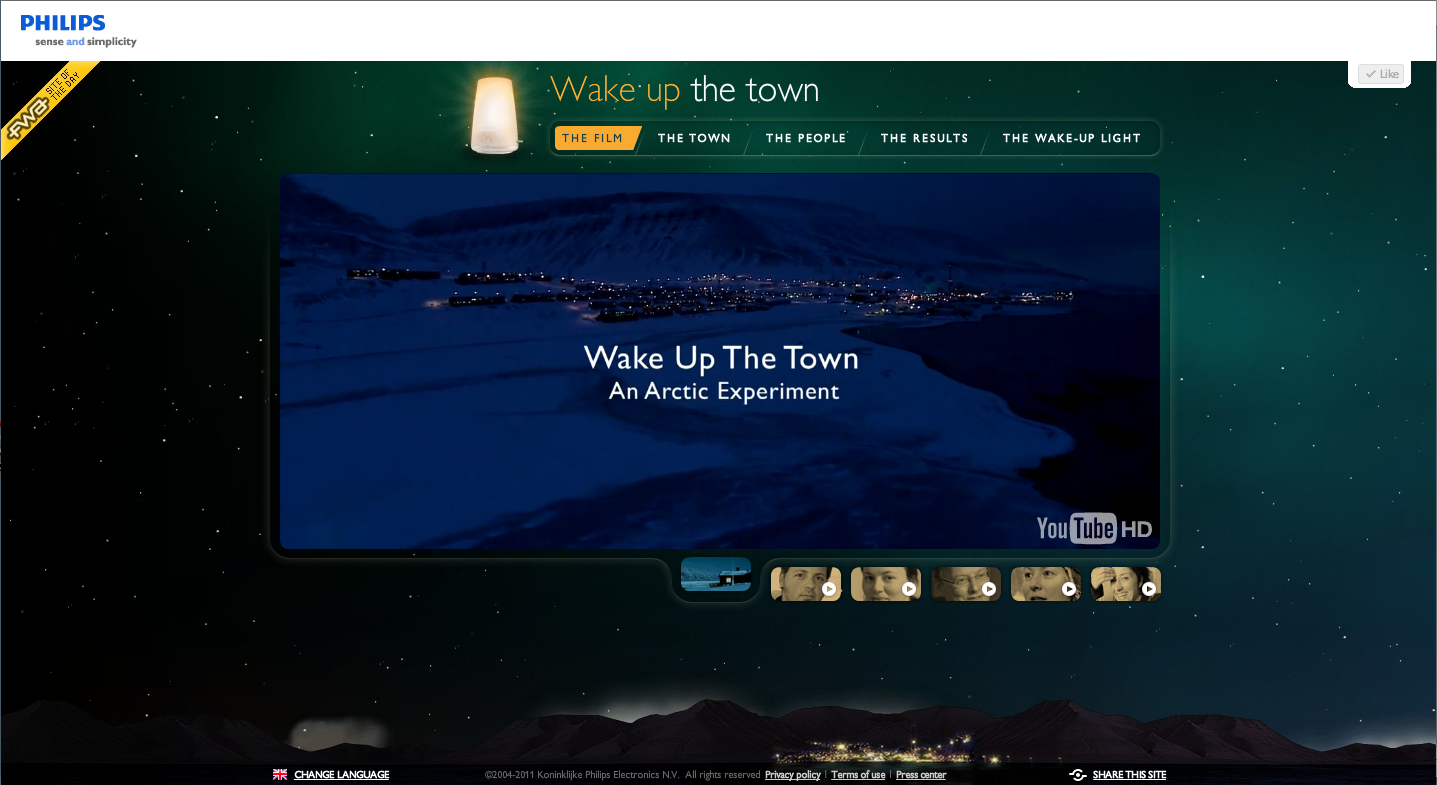Hit the Facebook Like button
The image size is (1437, 785).
[x=1381, y=74]
